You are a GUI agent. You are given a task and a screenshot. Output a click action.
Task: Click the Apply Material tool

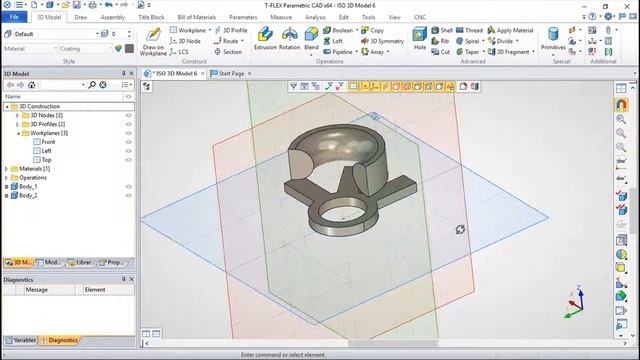[x=511, y=30]
